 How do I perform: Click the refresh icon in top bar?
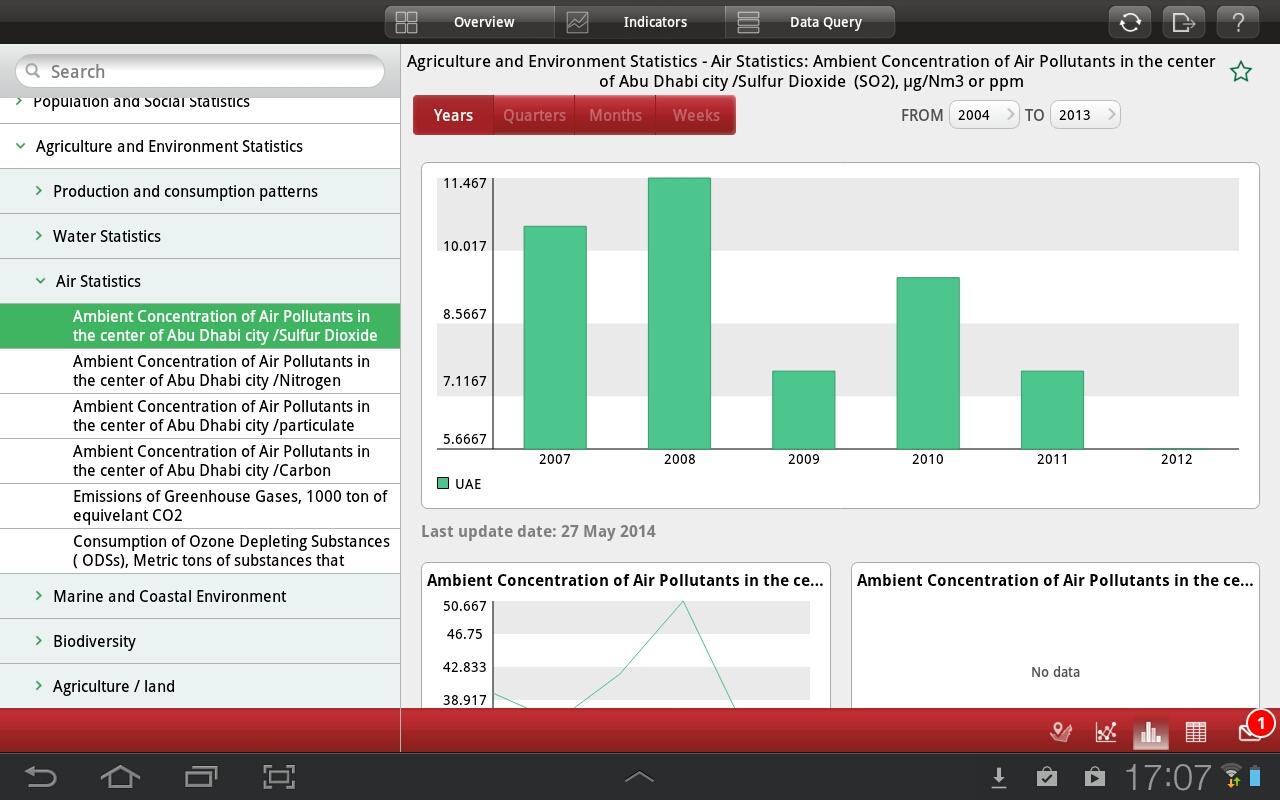[1130, 22]
